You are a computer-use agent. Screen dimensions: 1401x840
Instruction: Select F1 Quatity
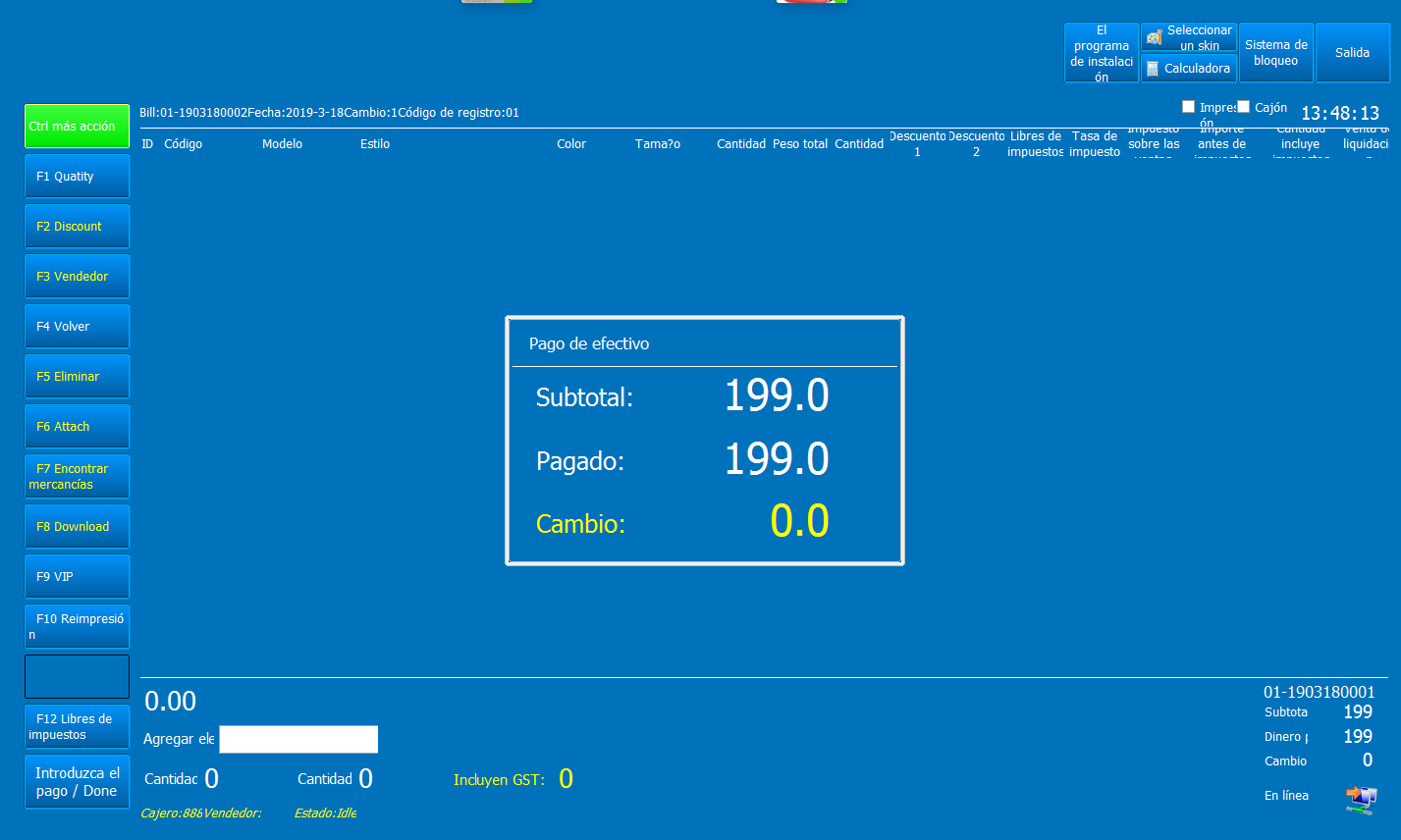(77, 177)
